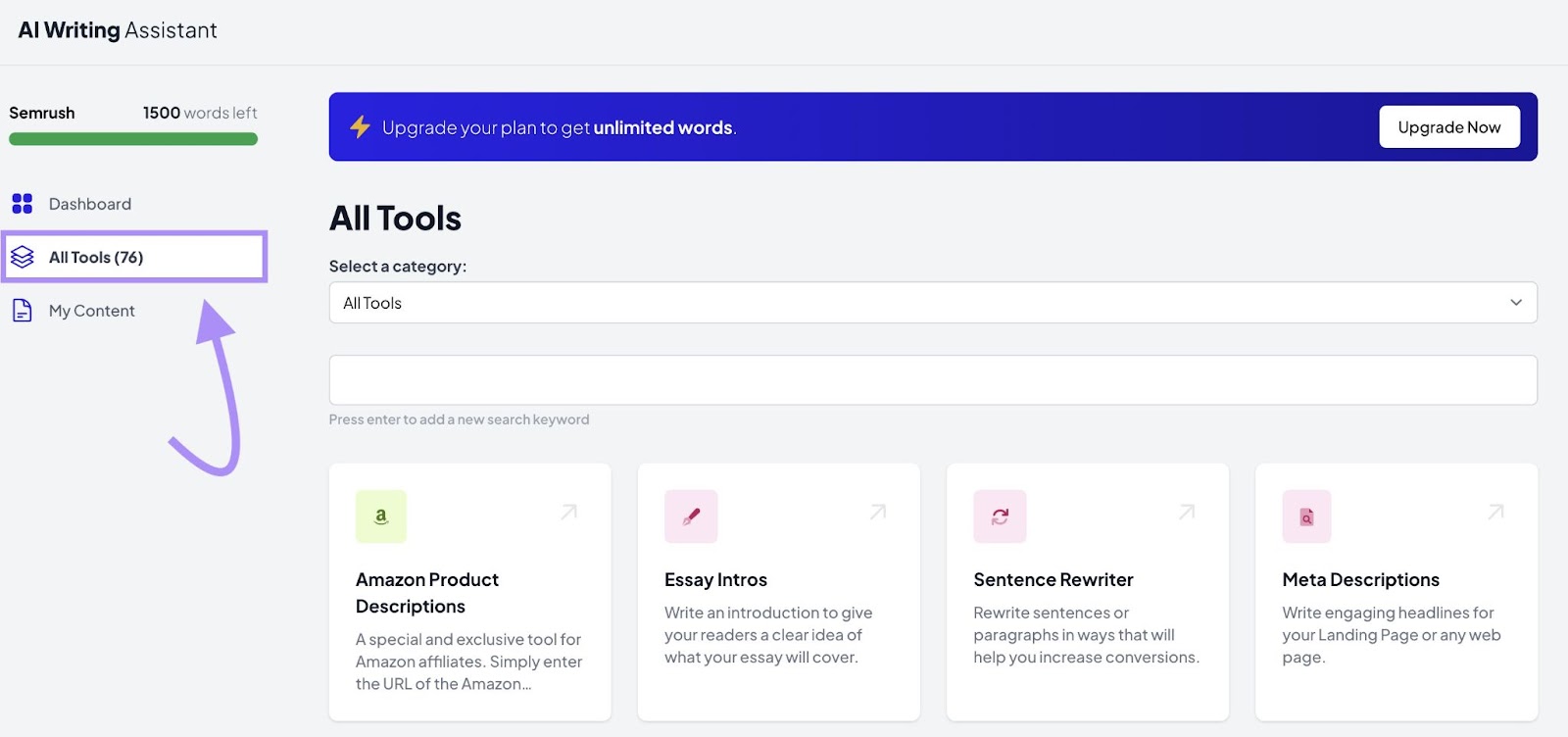
Task: Select the Essay Intros pen icon
Action: (x=690, y=516)
